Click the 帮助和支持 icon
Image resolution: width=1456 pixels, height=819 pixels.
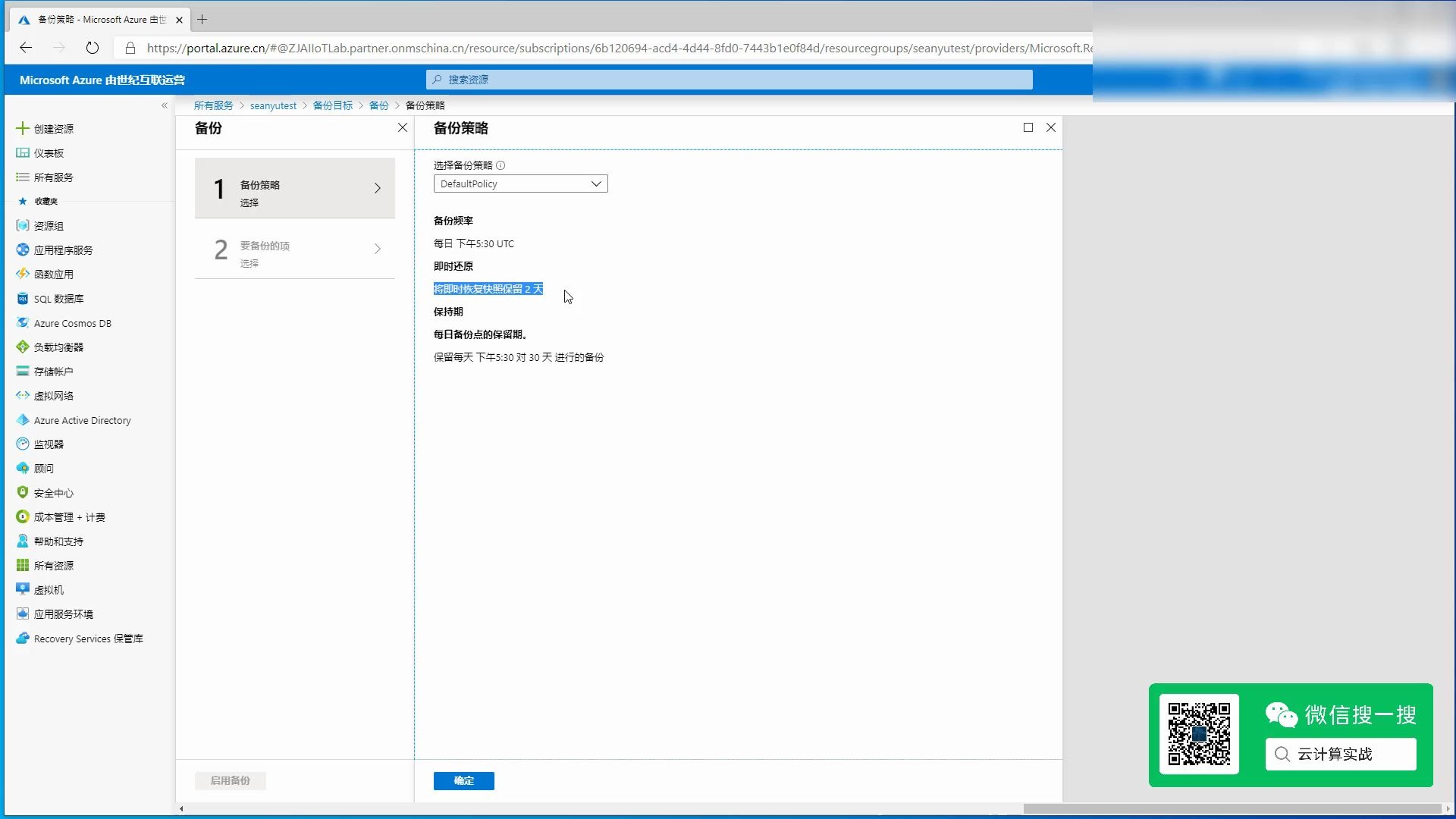click(x=23, y=541)
